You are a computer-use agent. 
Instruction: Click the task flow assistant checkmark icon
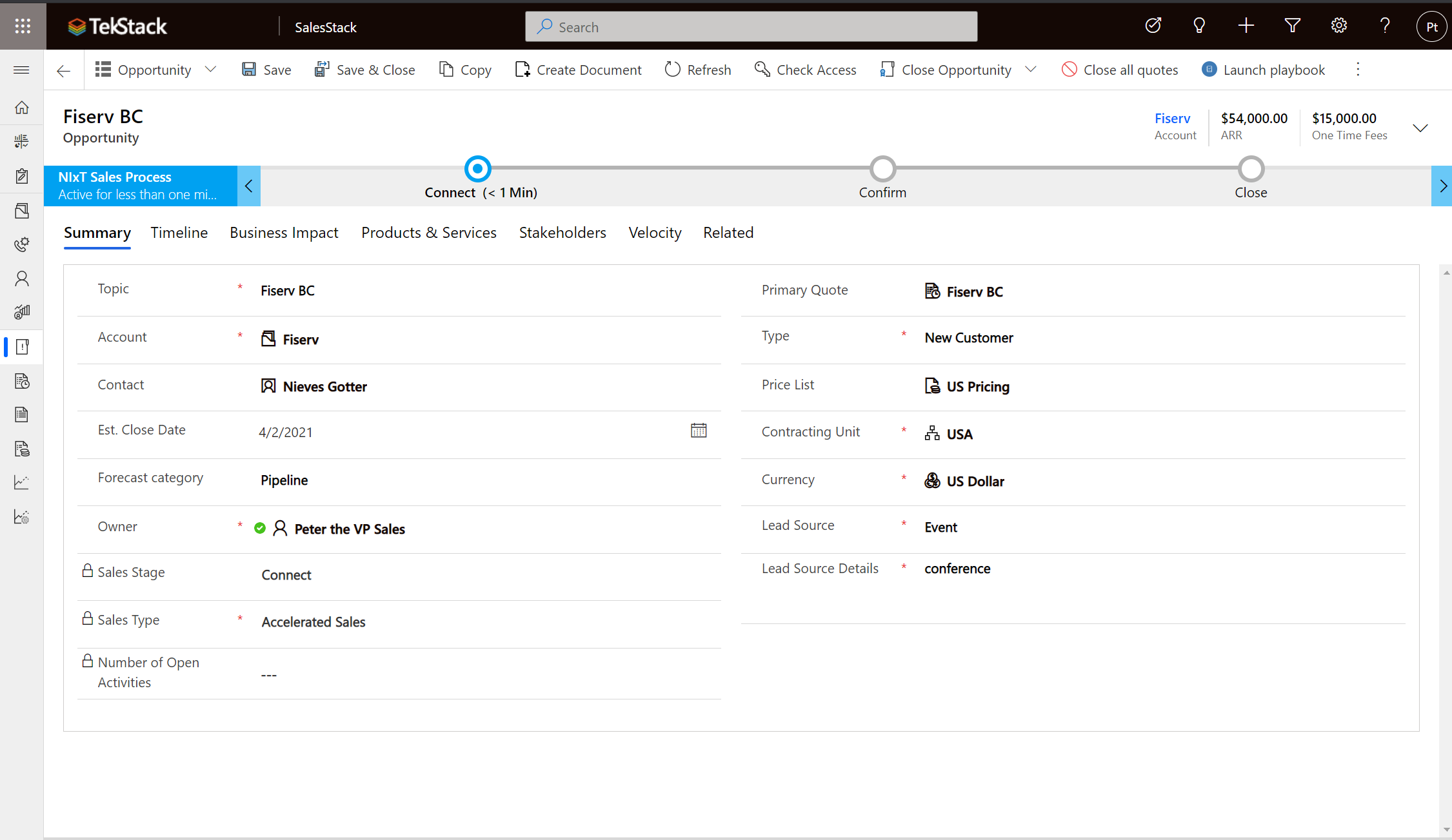(1153, 26)
